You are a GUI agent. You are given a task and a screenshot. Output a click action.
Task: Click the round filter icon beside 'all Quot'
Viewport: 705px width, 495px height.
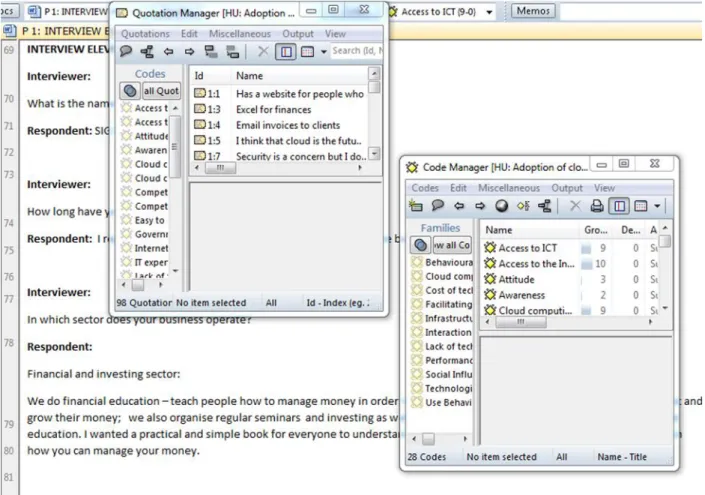pyautogui.click(x=130, y=91)
